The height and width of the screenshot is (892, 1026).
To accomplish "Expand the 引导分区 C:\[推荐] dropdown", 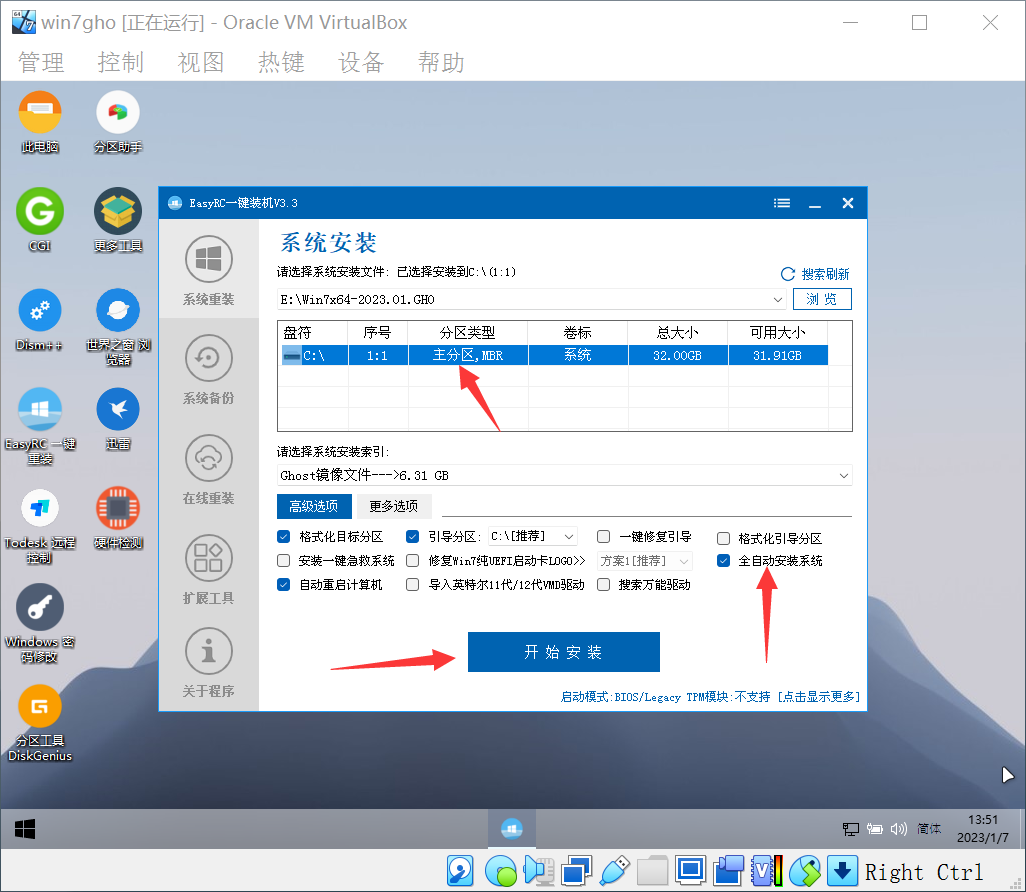I will coord(569,537).
